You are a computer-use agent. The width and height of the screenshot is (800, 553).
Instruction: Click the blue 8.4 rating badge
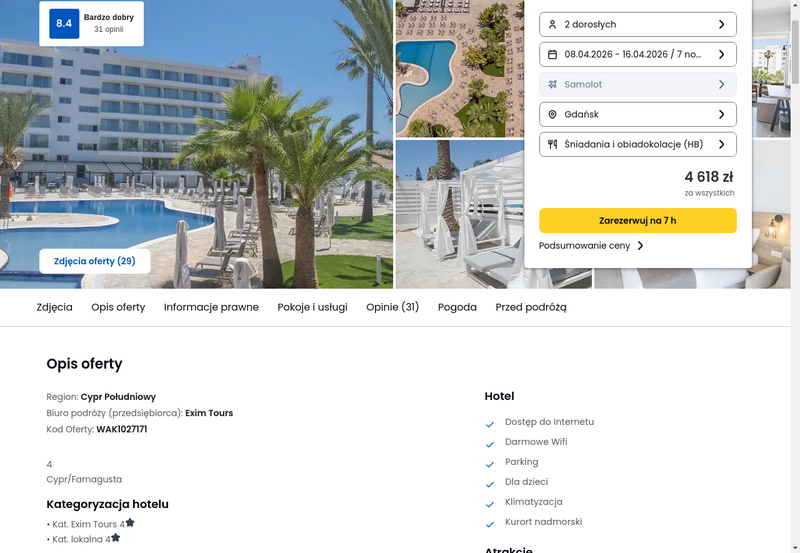coord(64,23)
